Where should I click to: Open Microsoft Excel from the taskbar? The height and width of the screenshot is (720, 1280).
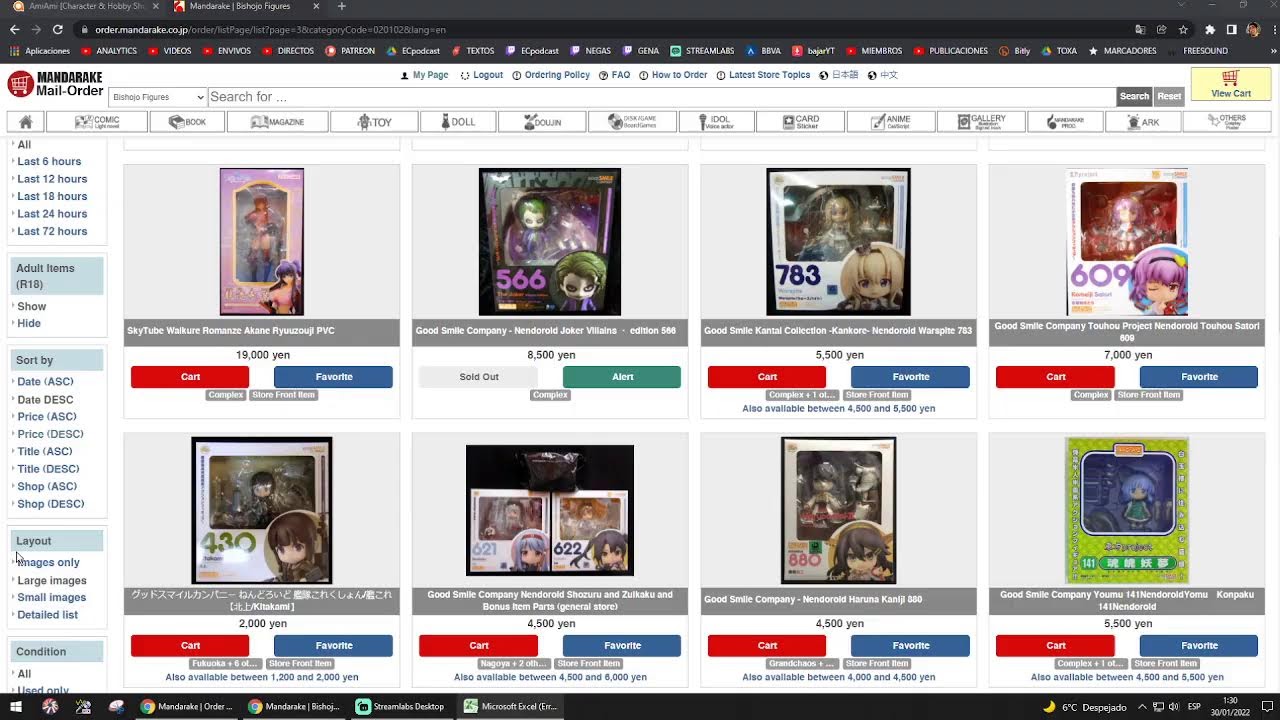pos(510,706)
